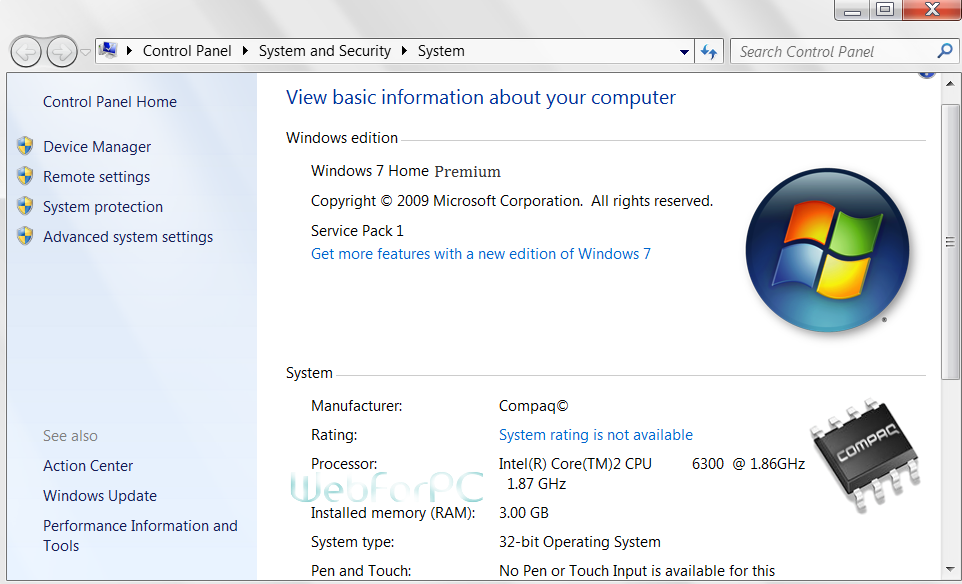Click the '32-bit Operating System' value
The width and height of the screenshot is (962, 584).
(580, 542)
